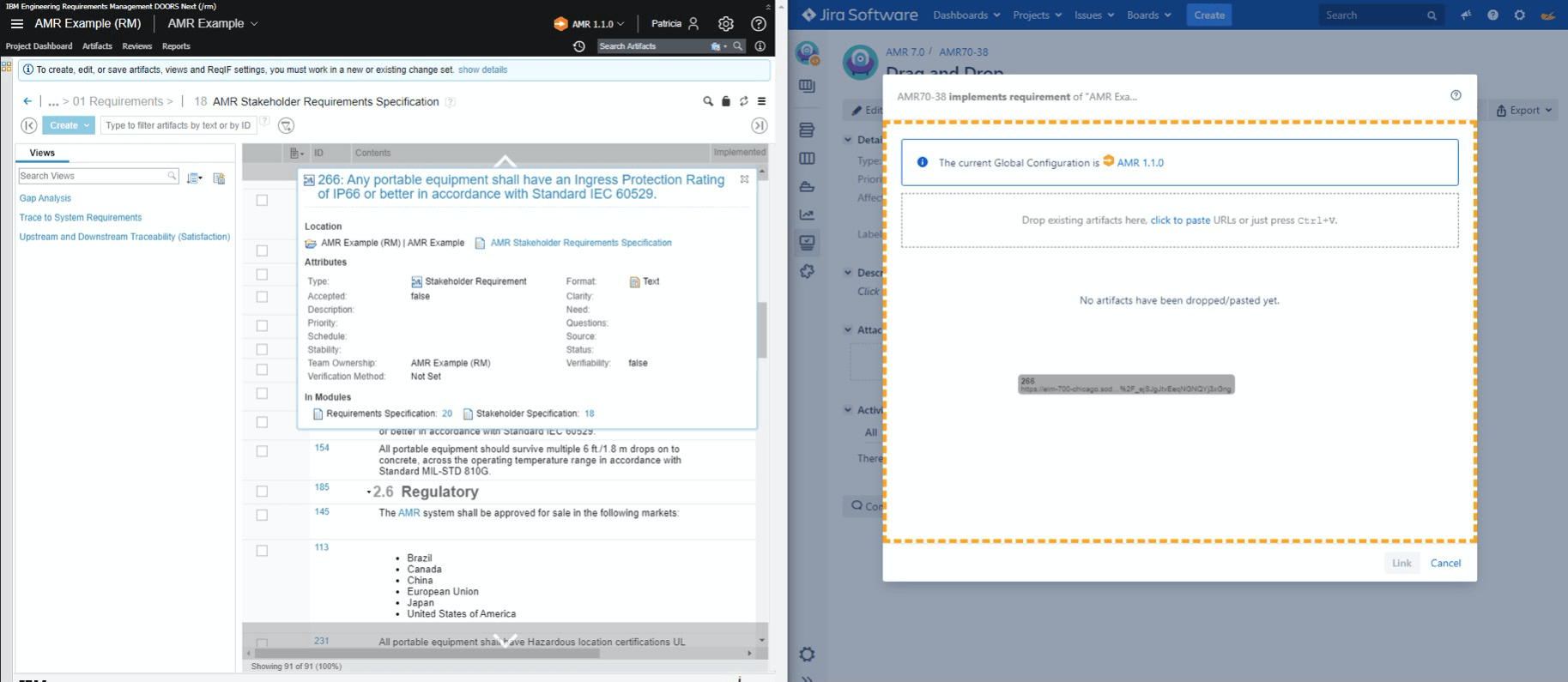This screenshot has width=1568, height=682.
Task: Open the Project Dashboard menu
Action: (x=39, y=46)
